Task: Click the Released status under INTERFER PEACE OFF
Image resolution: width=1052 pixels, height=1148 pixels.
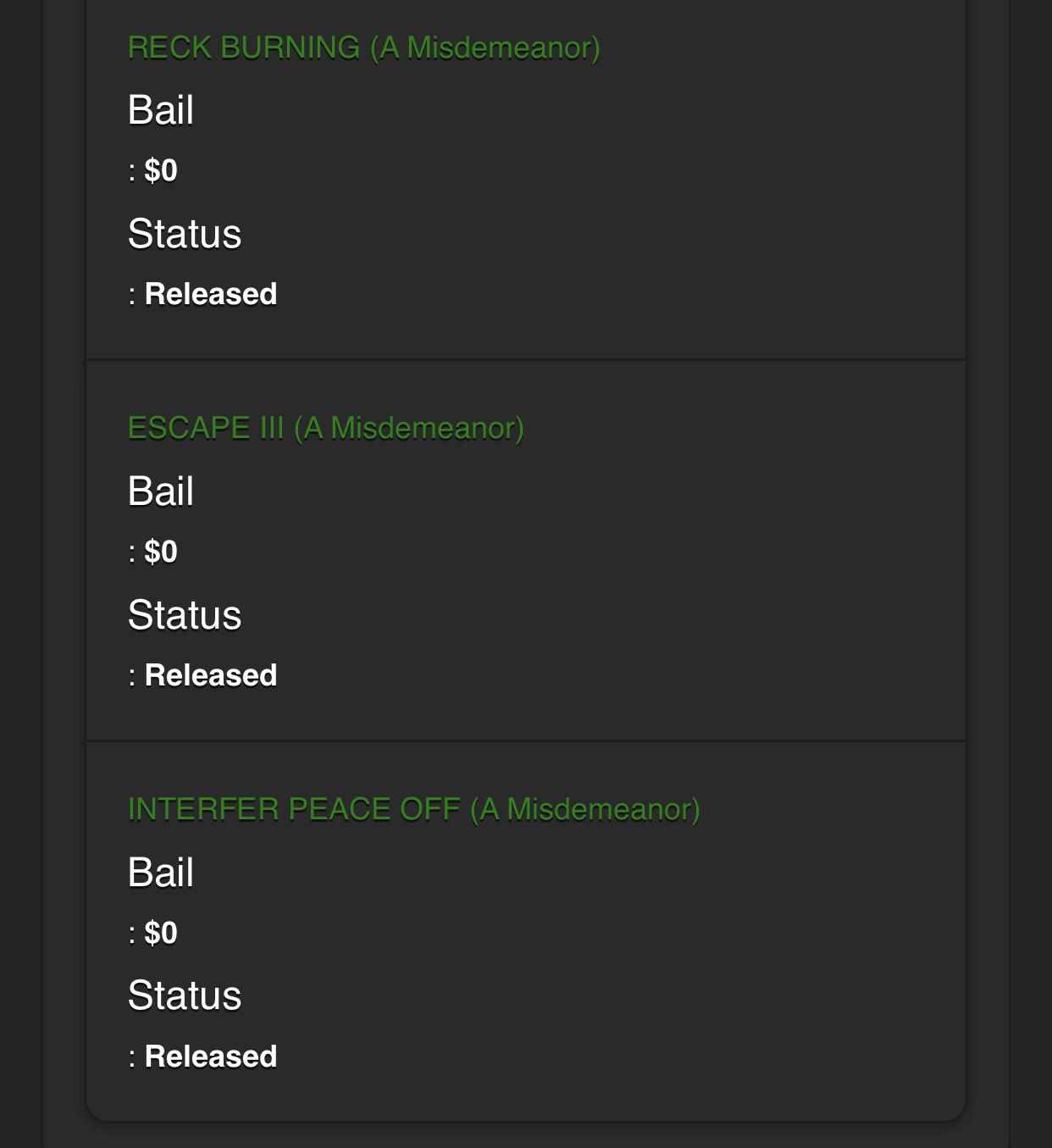Action: pyautogui.click(x=211, y=1056)
